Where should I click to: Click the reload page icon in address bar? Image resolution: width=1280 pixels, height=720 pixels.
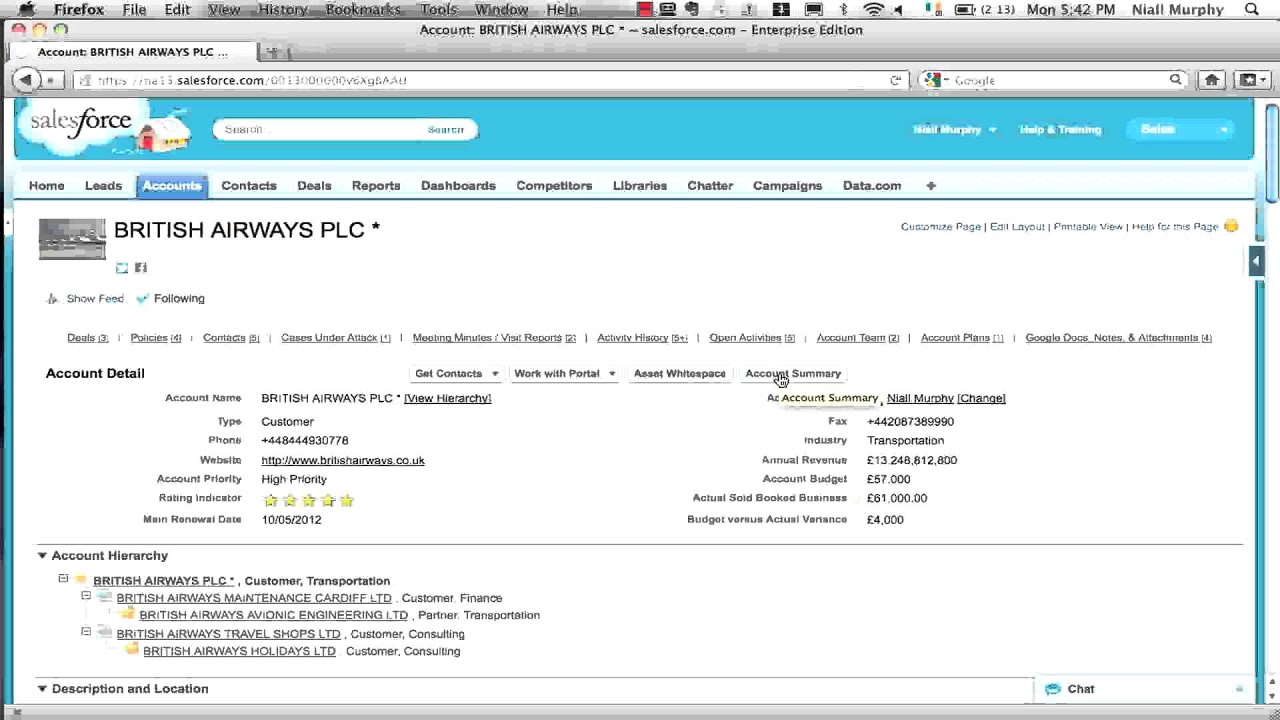click(895, 80)
